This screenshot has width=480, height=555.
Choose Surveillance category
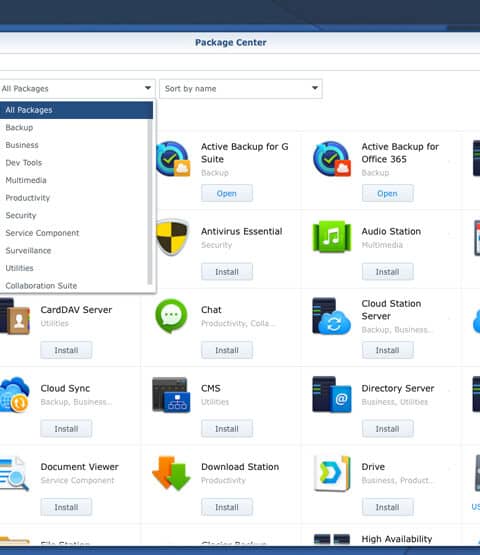tap(74, 251)
